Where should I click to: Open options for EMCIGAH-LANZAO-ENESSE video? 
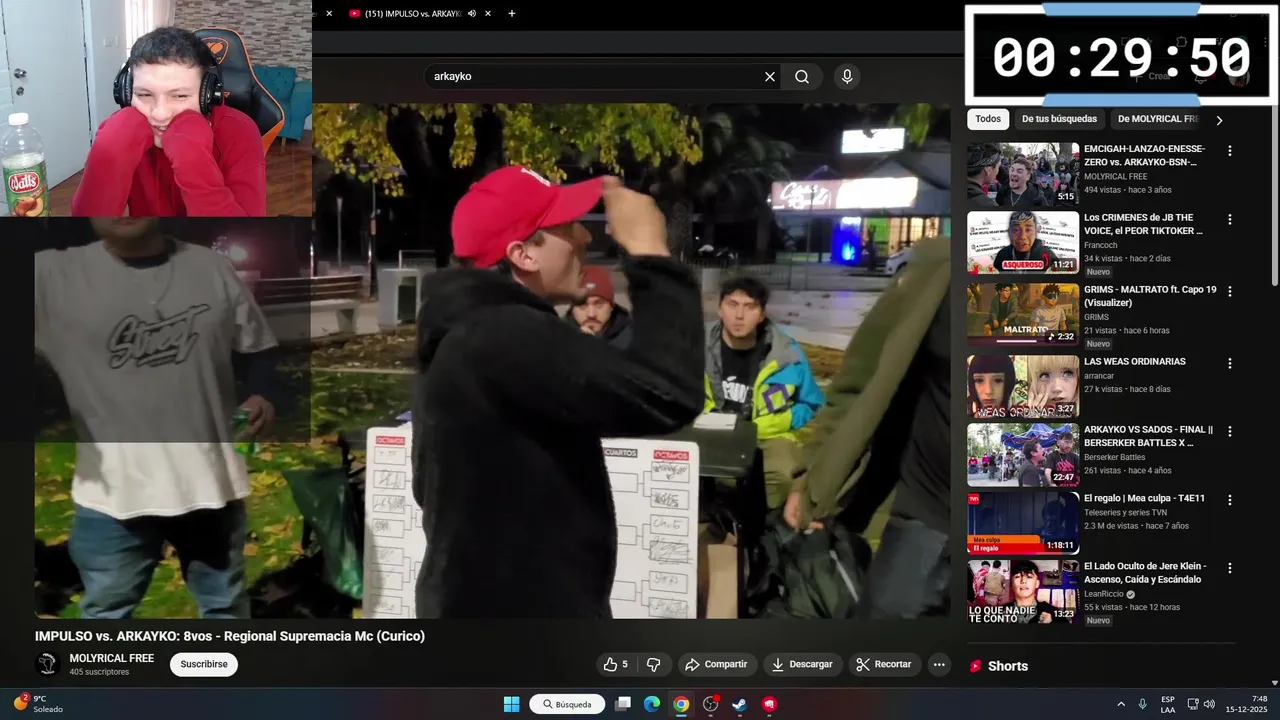pos(1230,151)
